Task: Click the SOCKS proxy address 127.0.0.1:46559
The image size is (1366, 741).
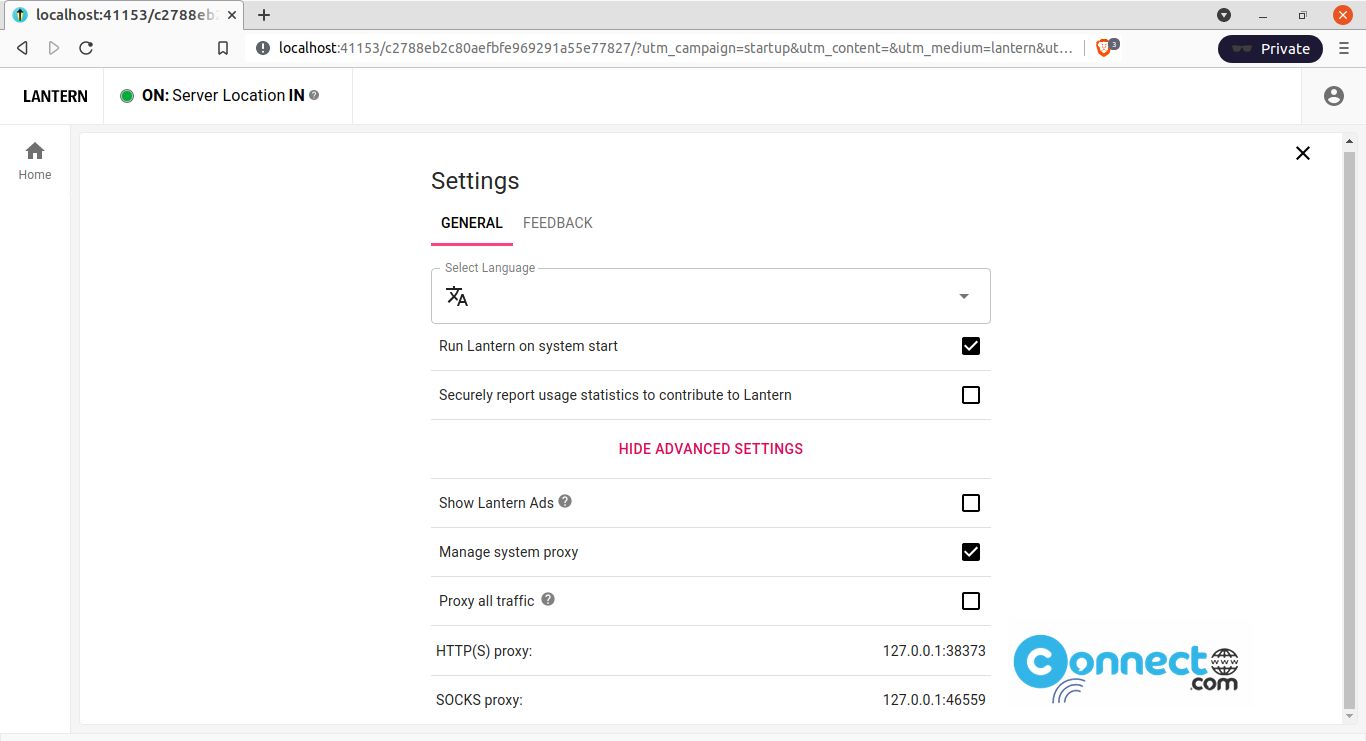Action: (934, 700)
